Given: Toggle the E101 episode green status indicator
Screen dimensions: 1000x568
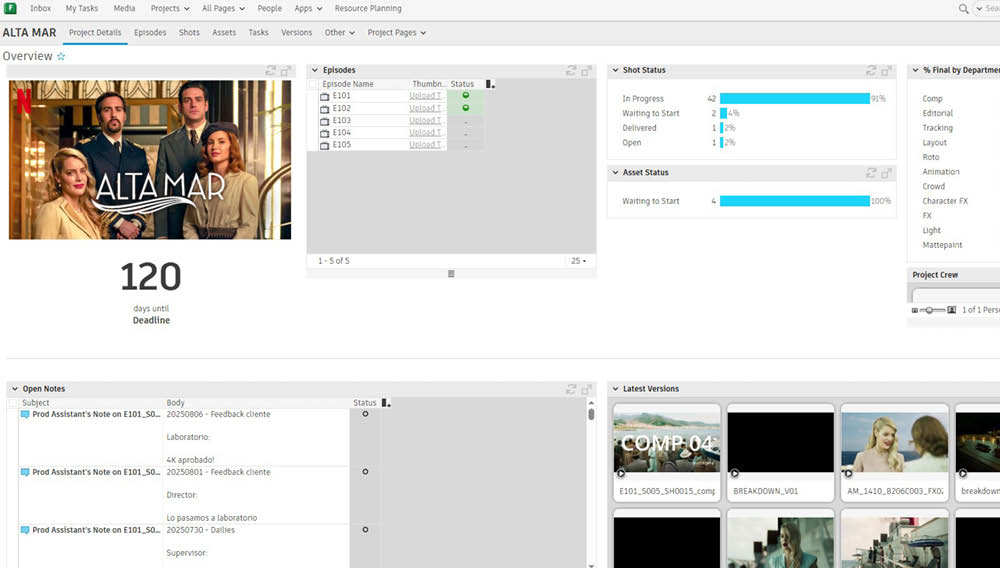Looking at the screenshot, I should pos(465,96).
